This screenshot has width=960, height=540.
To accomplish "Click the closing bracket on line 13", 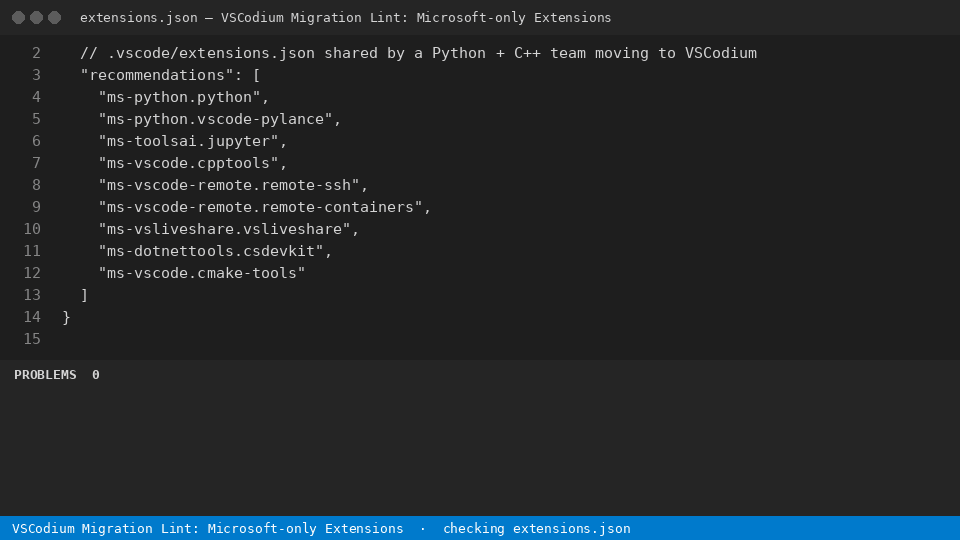I will tap(84, 295).
